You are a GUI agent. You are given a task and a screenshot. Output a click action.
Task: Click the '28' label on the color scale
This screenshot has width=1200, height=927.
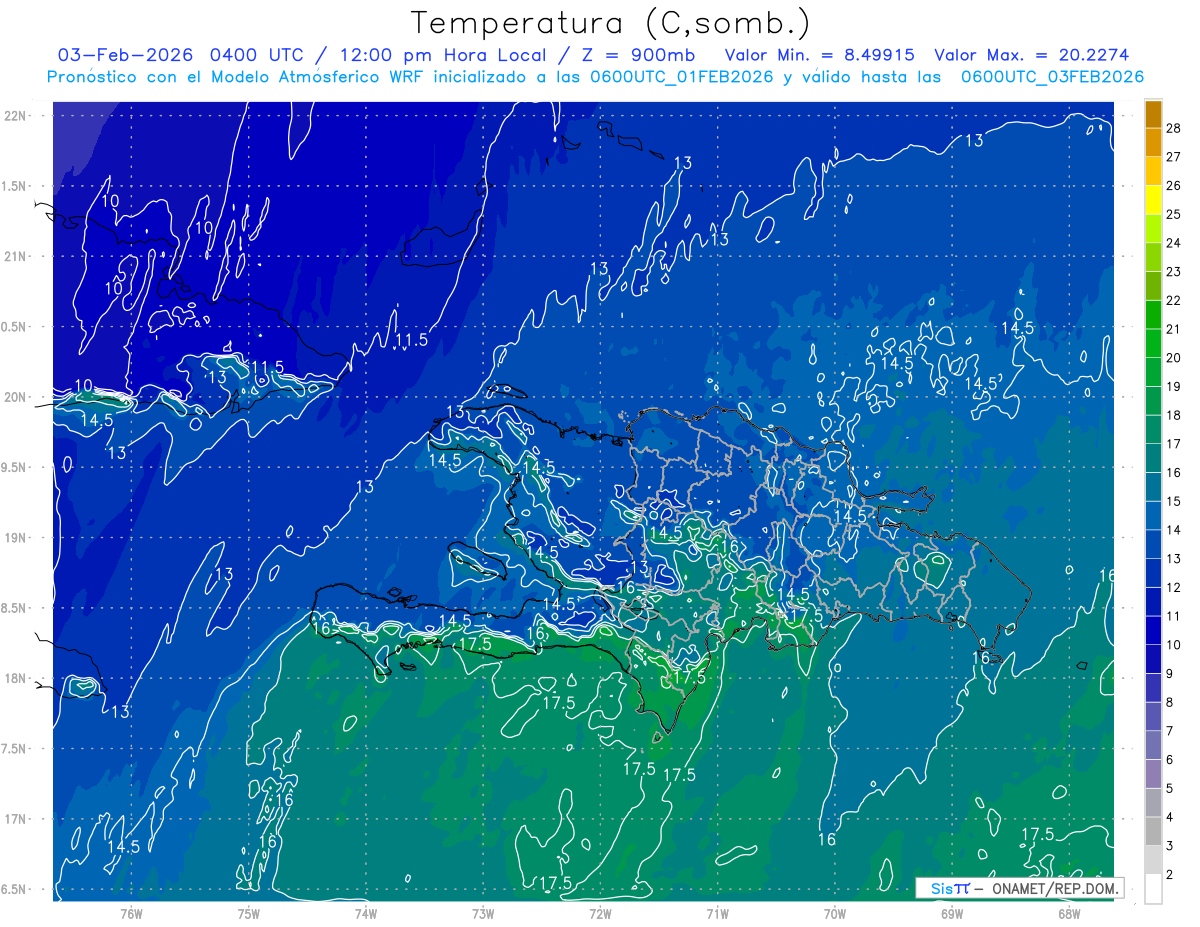1174,128
